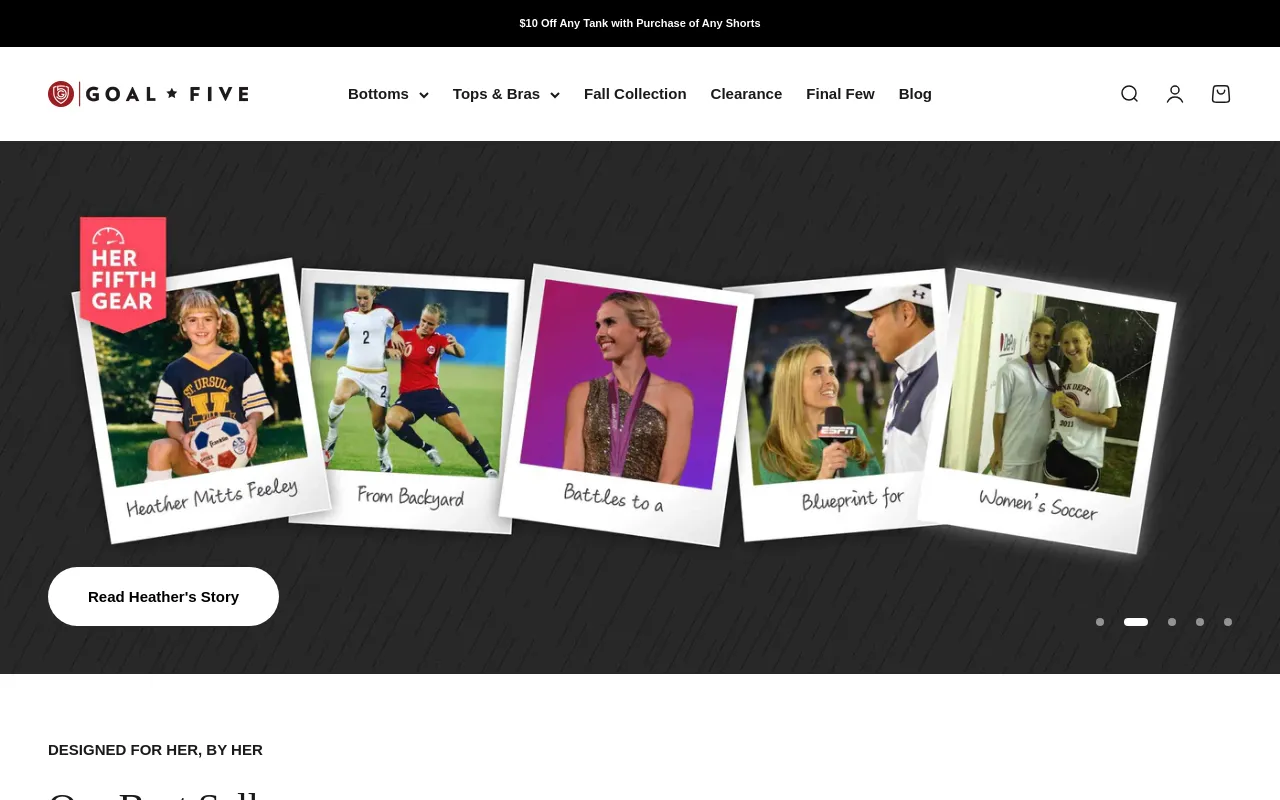This screenshot has width=1280, height=800.
Task: Click the Goal Five logo
Action: point(148,94)
